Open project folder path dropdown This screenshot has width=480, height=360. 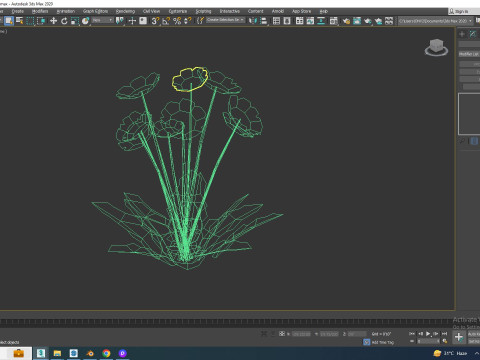(435, 21)
